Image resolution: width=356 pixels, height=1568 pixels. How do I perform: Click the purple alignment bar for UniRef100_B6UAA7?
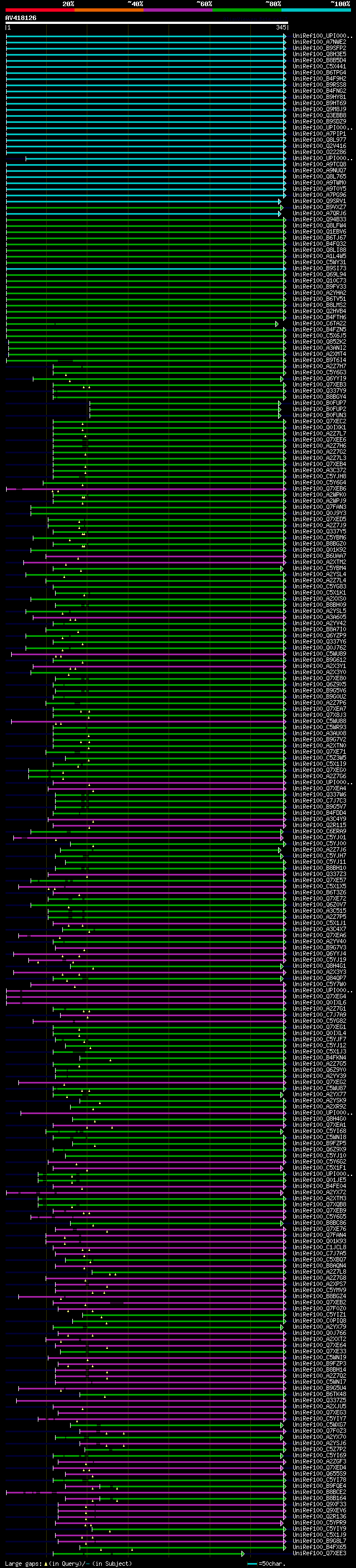166,556
